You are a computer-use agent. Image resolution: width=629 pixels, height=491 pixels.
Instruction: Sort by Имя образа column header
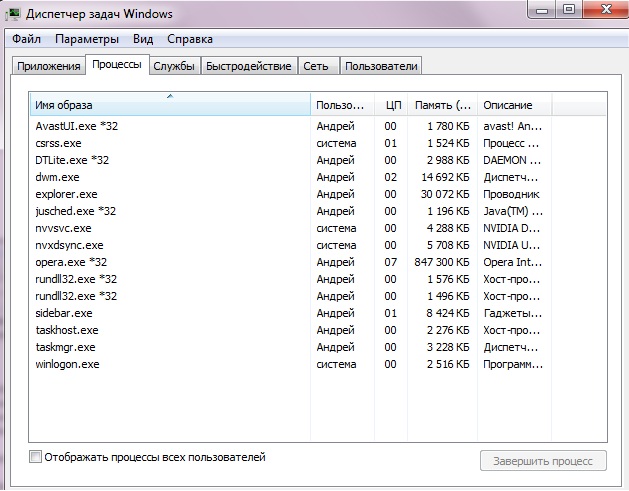tap(170, 105)
